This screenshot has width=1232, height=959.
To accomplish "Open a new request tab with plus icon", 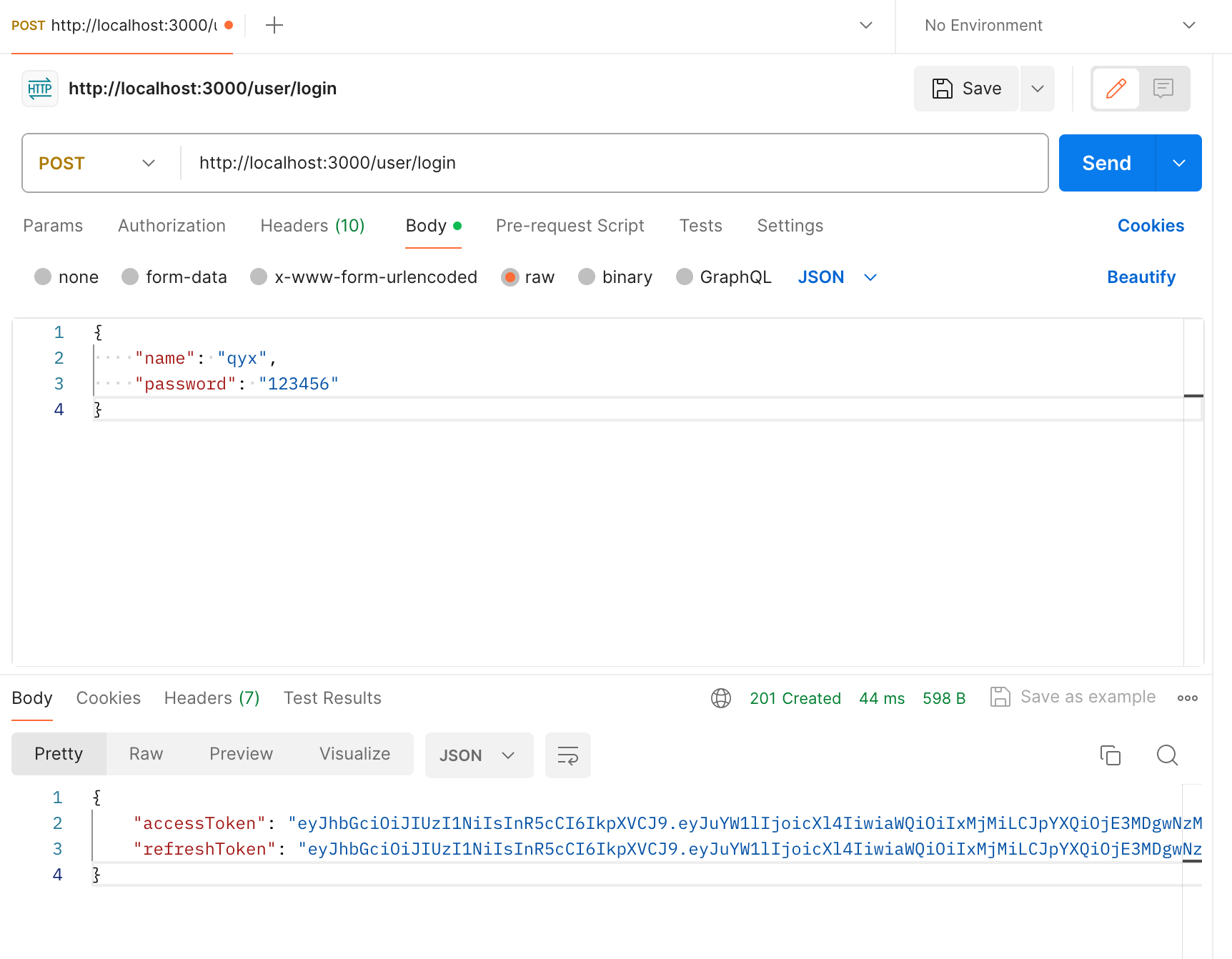I will click(x=274, y=26).
